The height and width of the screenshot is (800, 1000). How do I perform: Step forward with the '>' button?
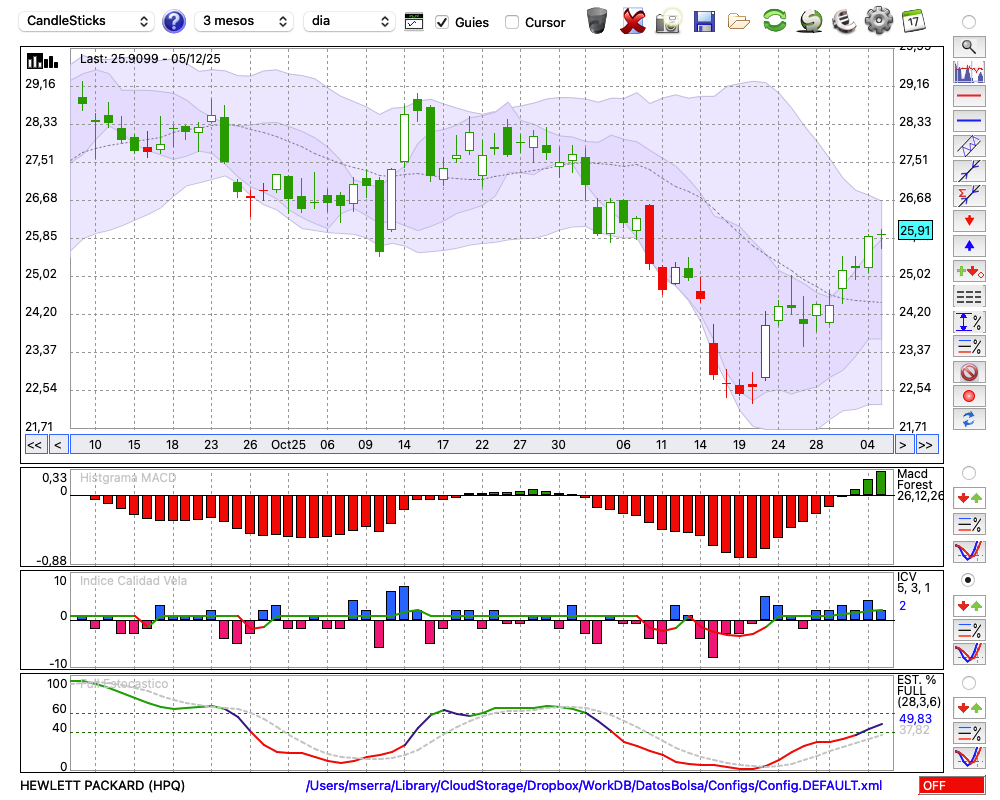(x=903, y=445)
